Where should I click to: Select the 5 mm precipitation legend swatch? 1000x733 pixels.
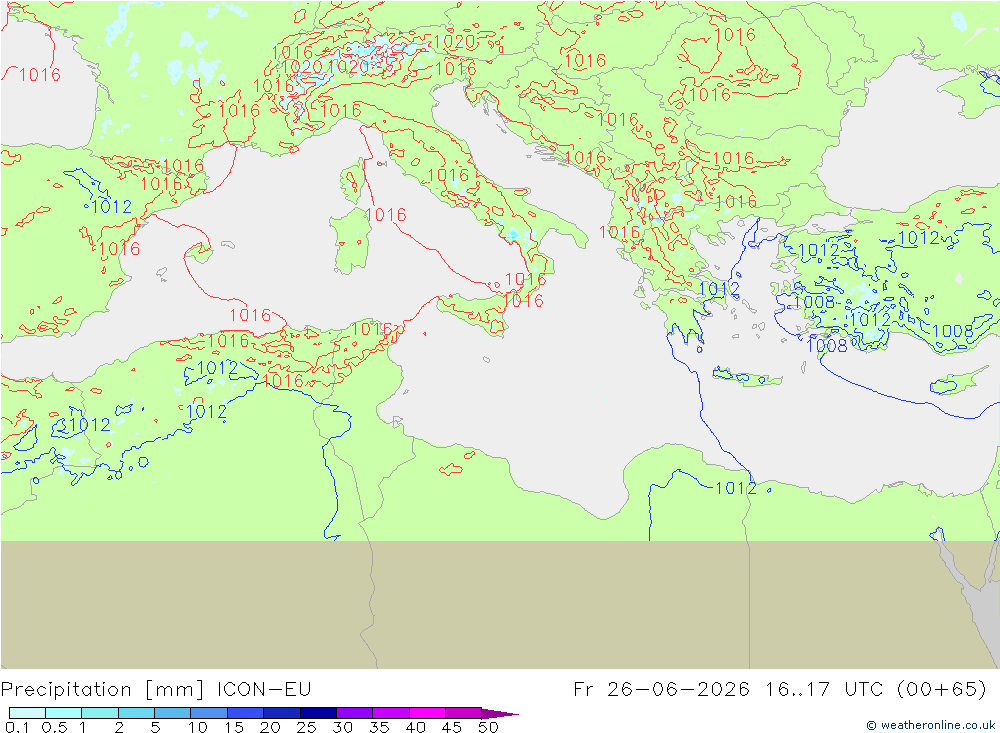pyautogui.click(x=172, y=713)
